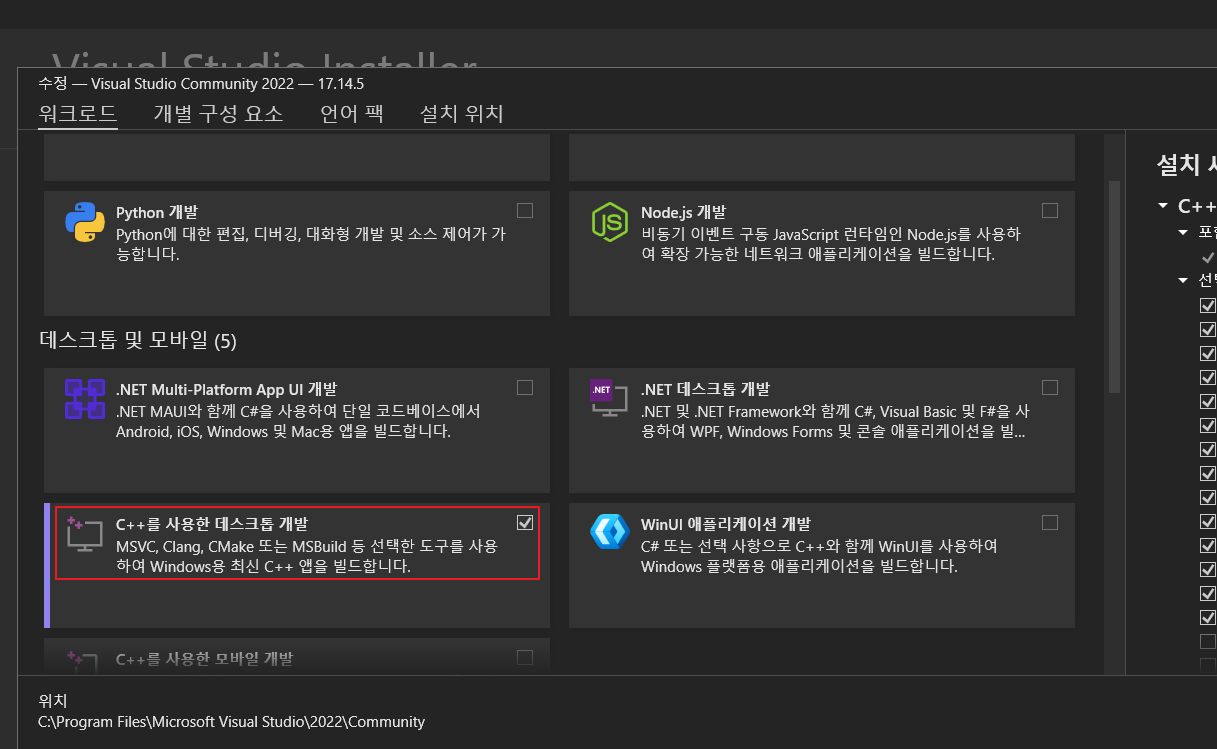Screen dimensions: 1217x749
Task: Check the .NET 데스크톱 개발 checkbox
Action: [1049, 387]
